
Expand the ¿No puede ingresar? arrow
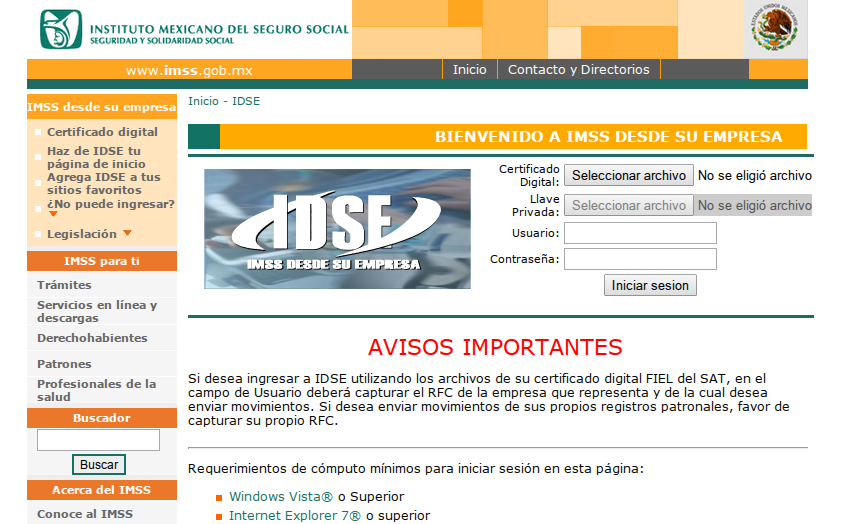pyautogui.click(x=53, y=214)
